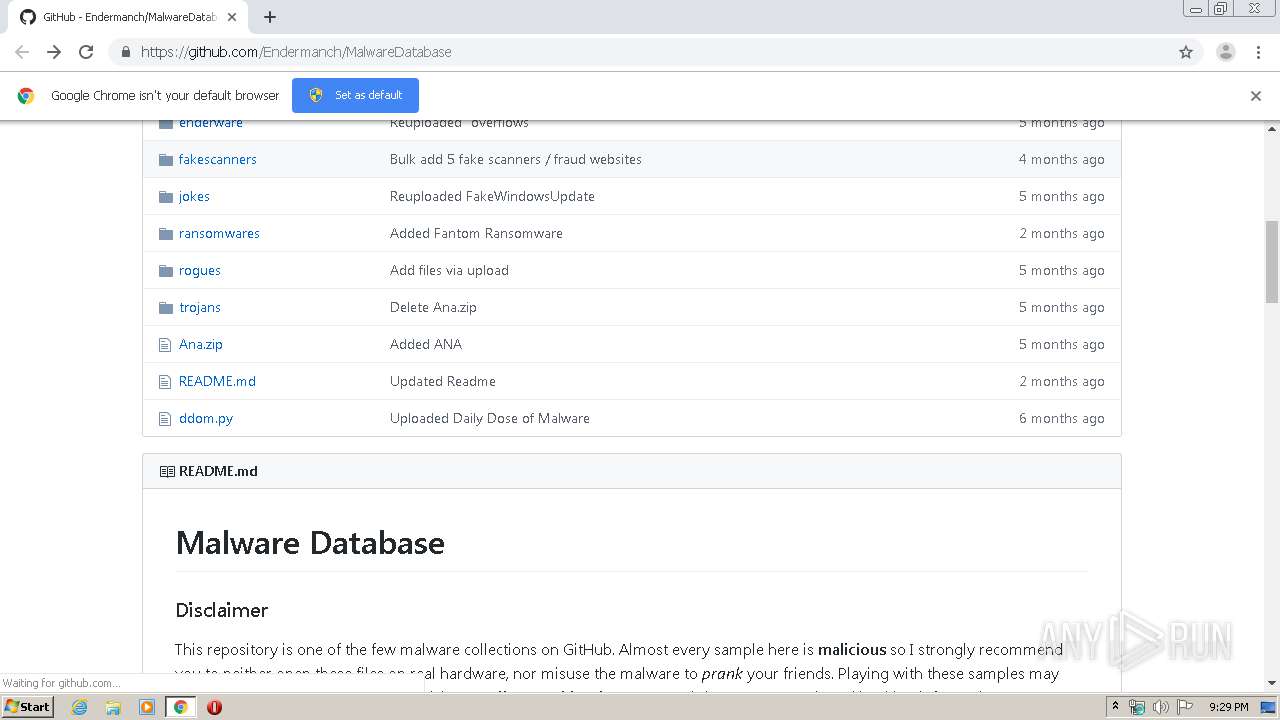Viewport: 1280px width, 720px height.
Task: Launch Internet Explorer from taskbar
Action: pos(80,707)
